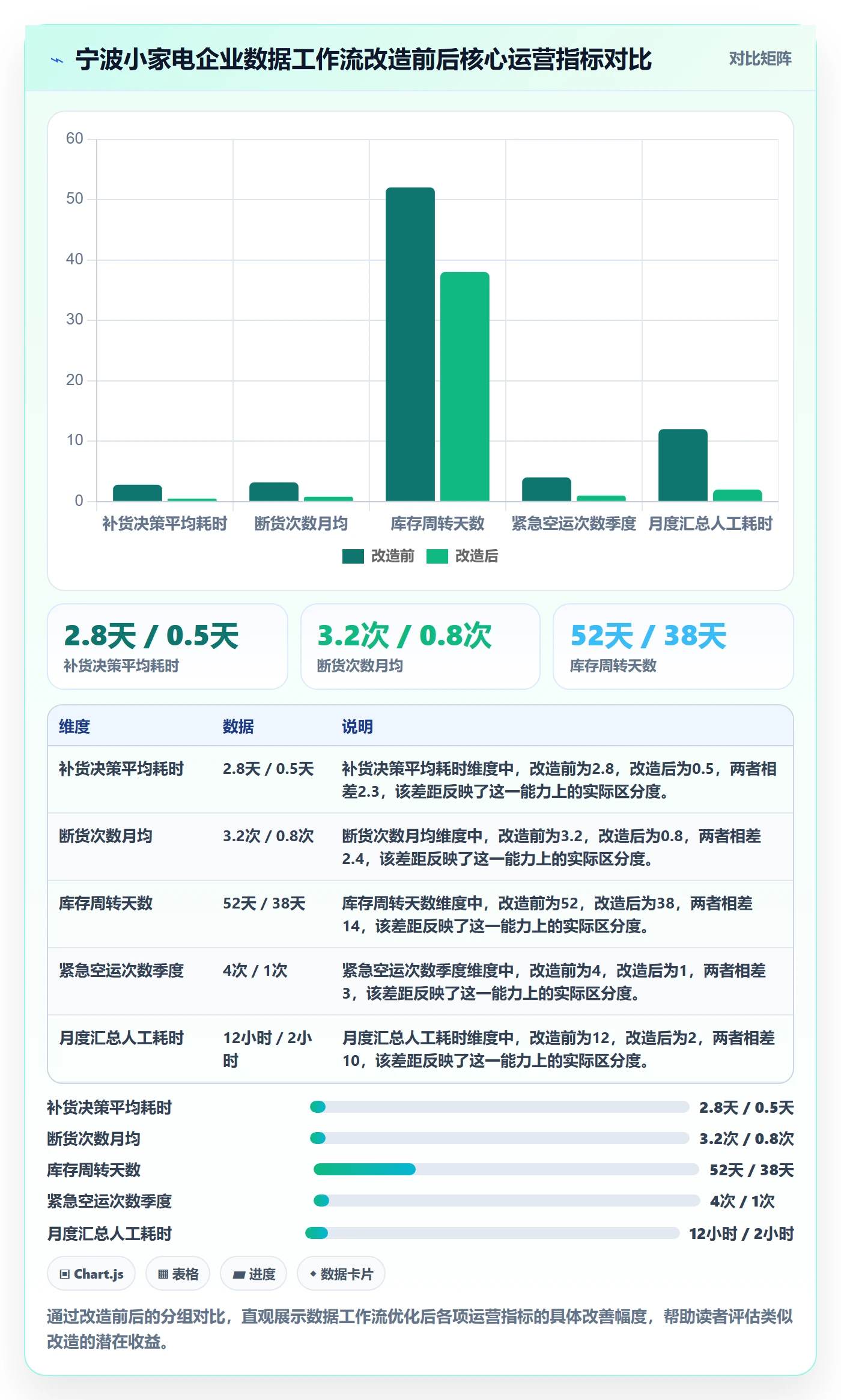841x1400 pixels.
Task: Click the 2.8天 / 0.5天 data card
Action: [168, 647]
